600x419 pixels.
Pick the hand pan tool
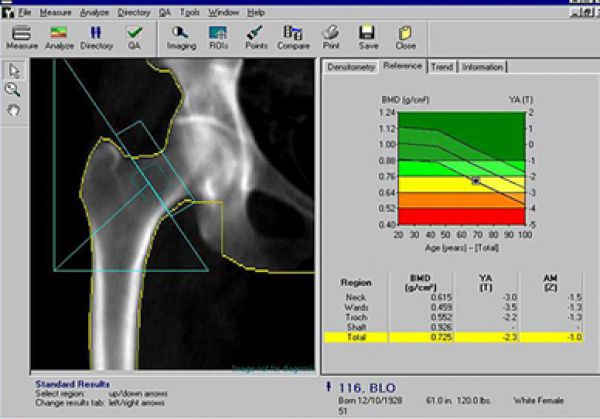(x=14, y=109)
